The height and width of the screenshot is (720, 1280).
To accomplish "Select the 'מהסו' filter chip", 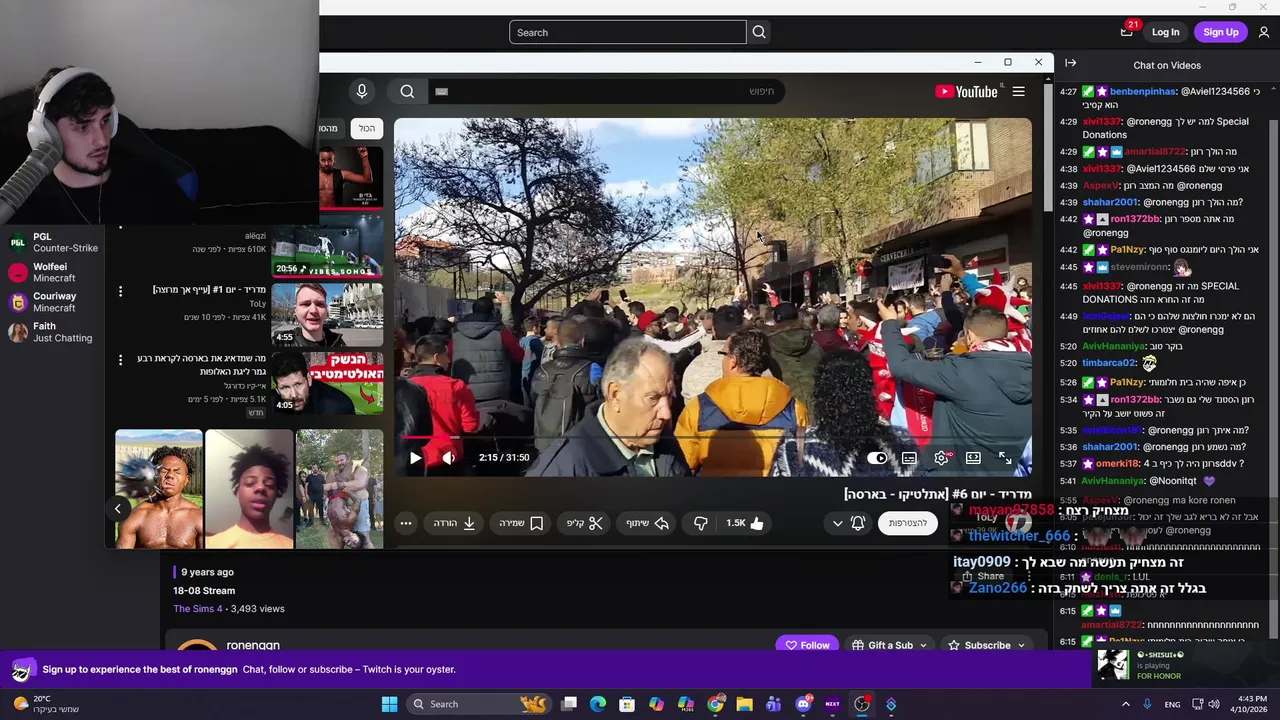I will click(329, 128).
